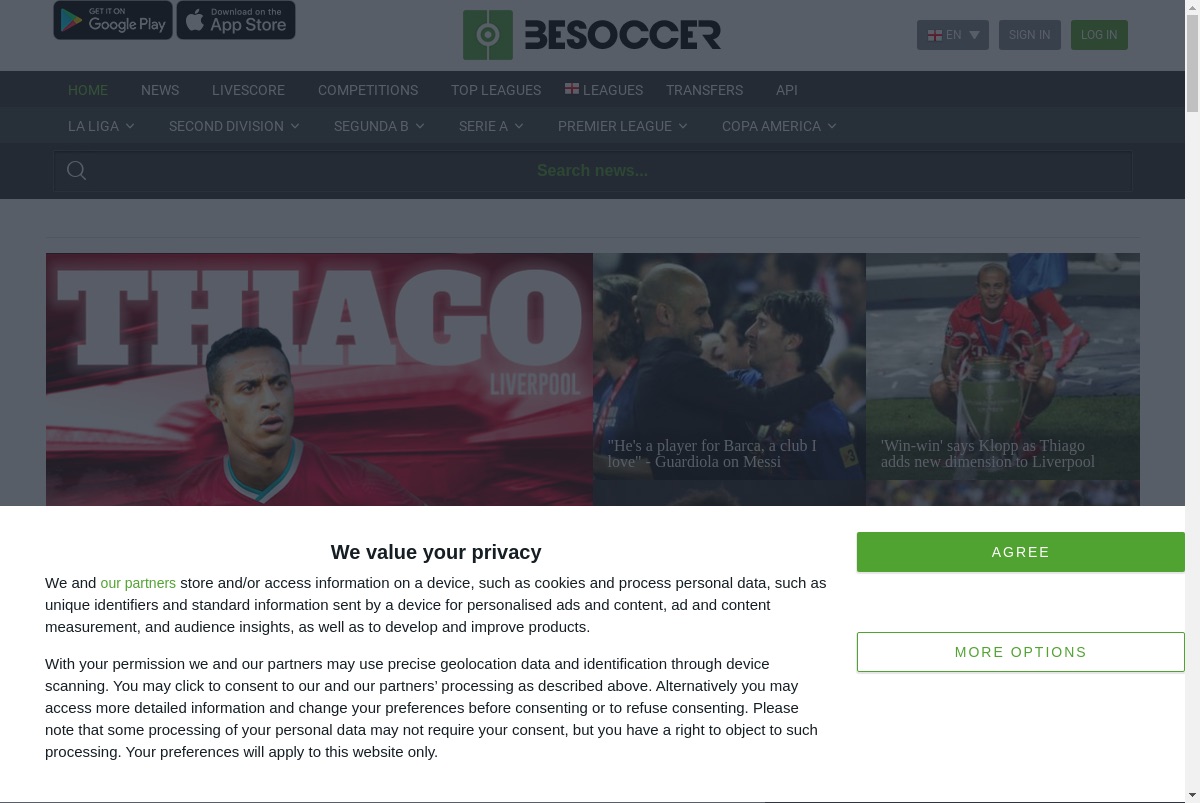Accept cookies with the Agree button
The width and height of the screenshot is (1200, 803).
tap(1021, 552)
